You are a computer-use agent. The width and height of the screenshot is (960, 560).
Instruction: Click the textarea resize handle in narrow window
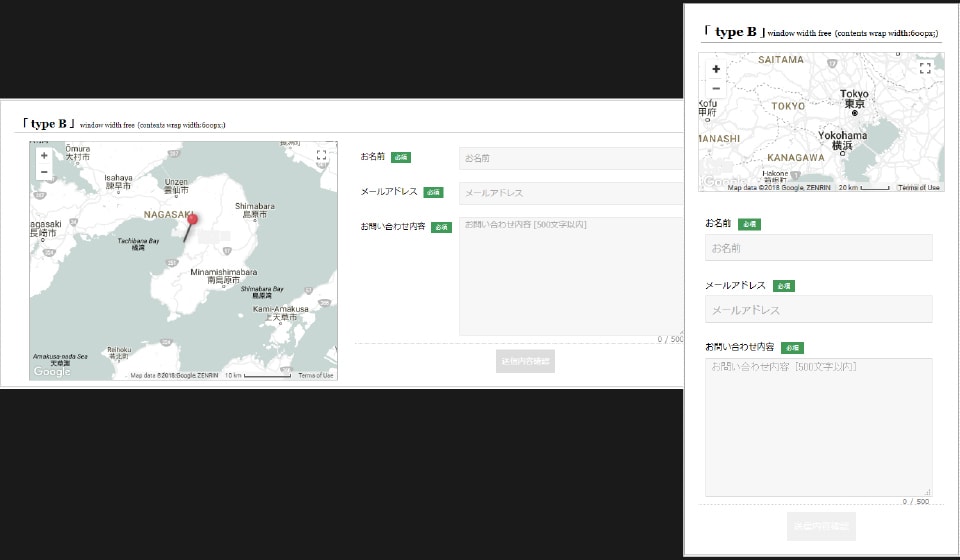coord(928,491)
